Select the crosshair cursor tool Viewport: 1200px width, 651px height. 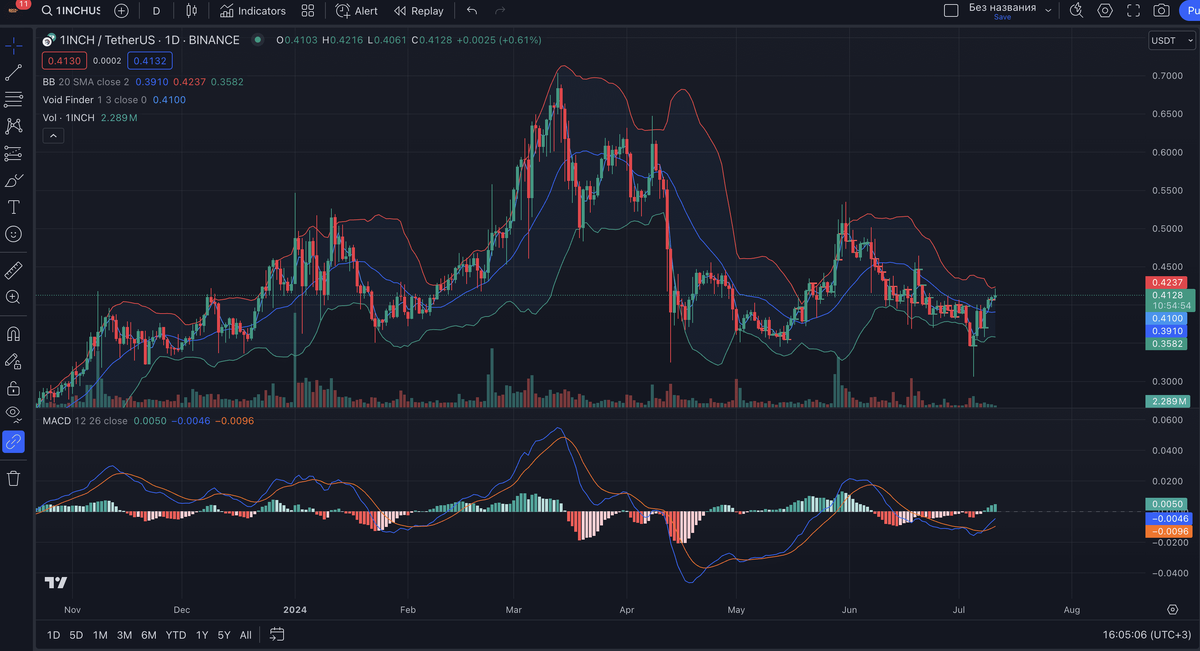[x=14, y=46]
